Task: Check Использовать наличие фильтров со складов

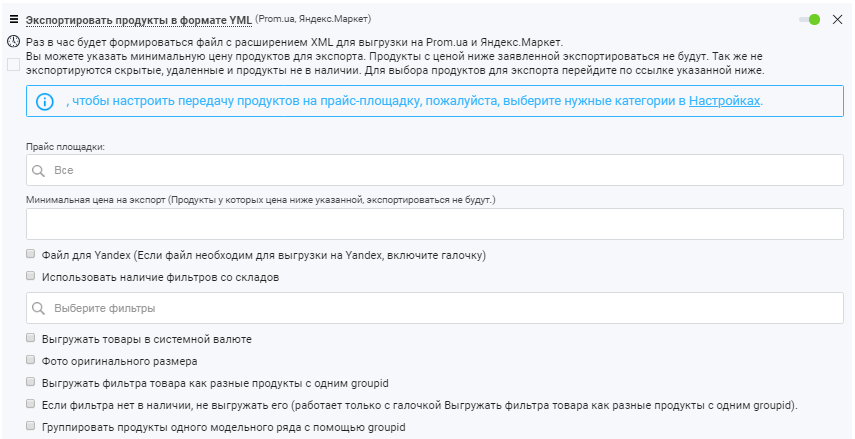Action: point(31,276)
